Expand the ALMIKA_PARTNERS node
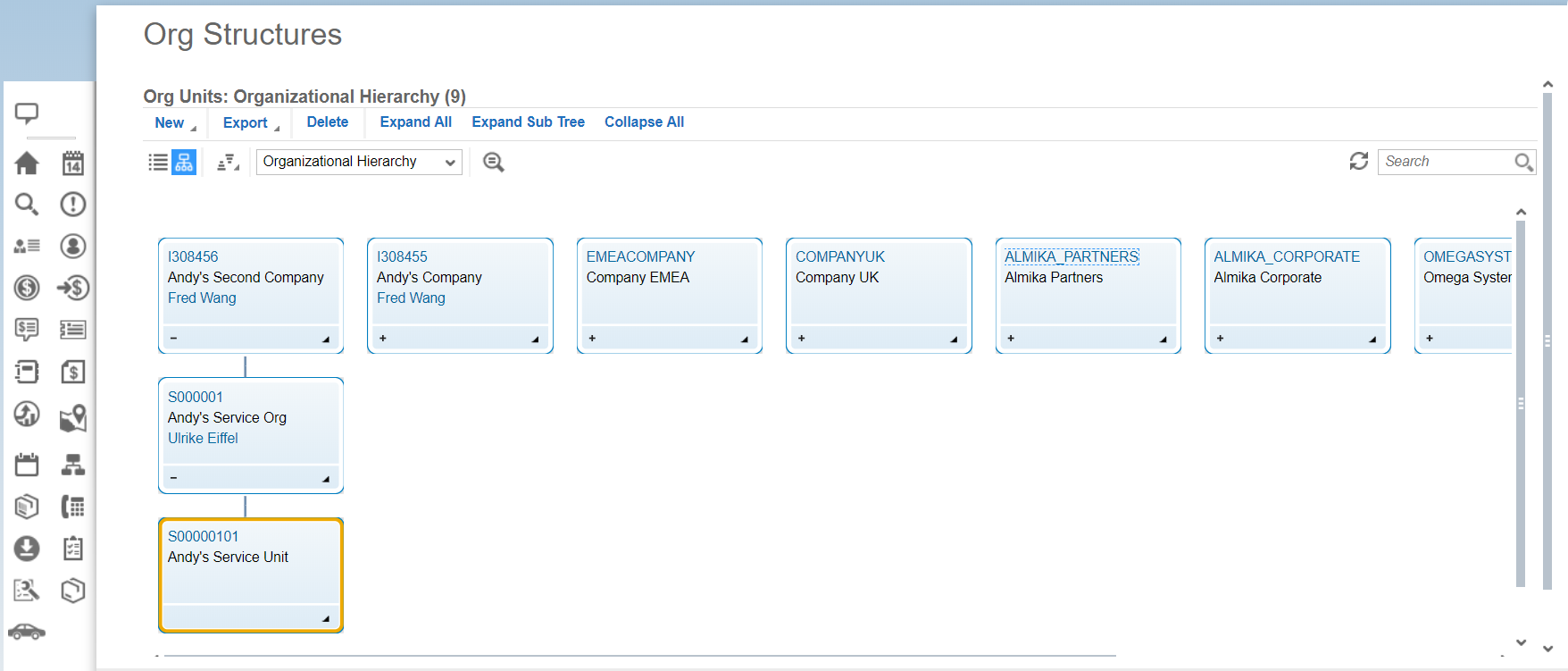This screenshot has width=1568, height=671. tap(1011, 339)
